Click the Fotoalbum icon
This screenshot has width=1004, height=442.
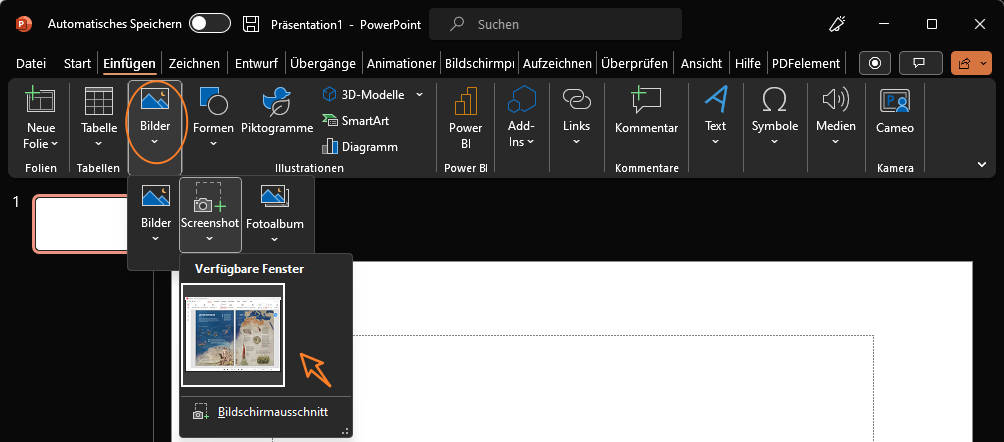coord(274,197)
